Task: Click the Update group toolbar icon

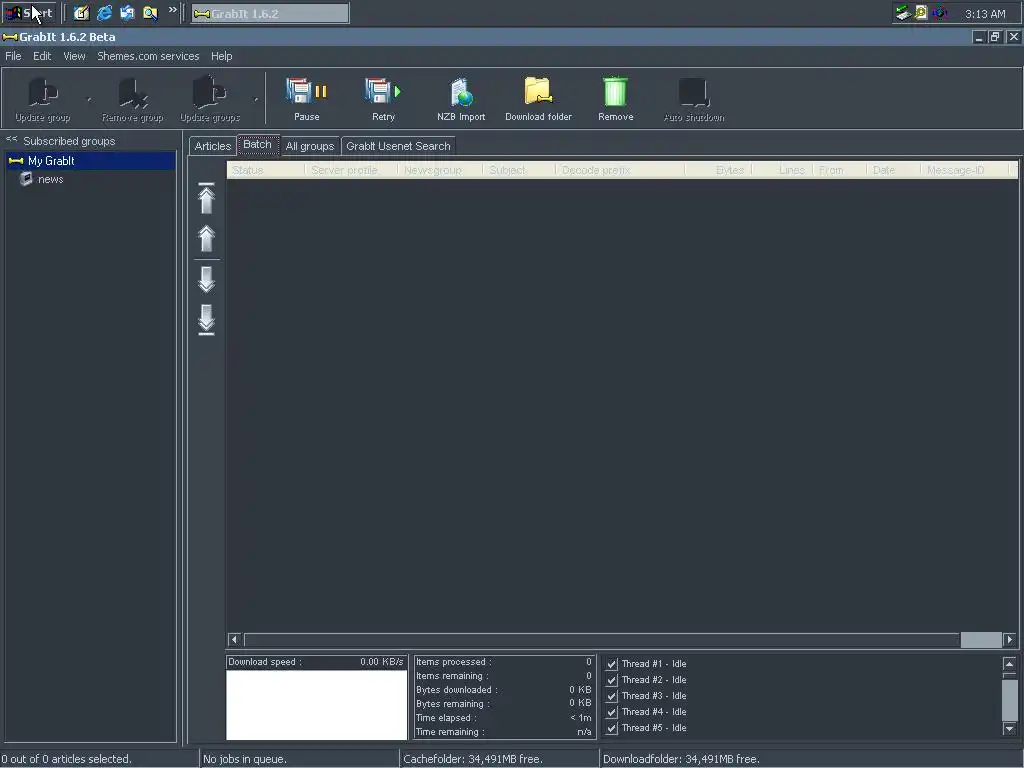Action: point(43,92)
